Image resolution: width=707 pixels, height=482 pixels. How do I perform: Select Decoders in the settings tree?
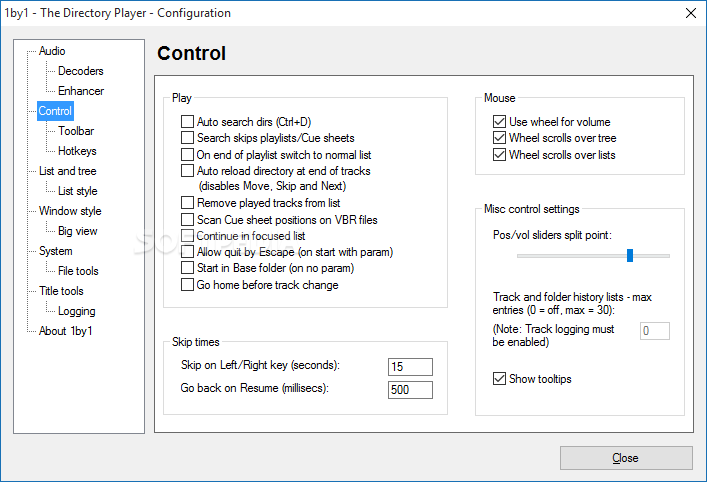point(80,71)
